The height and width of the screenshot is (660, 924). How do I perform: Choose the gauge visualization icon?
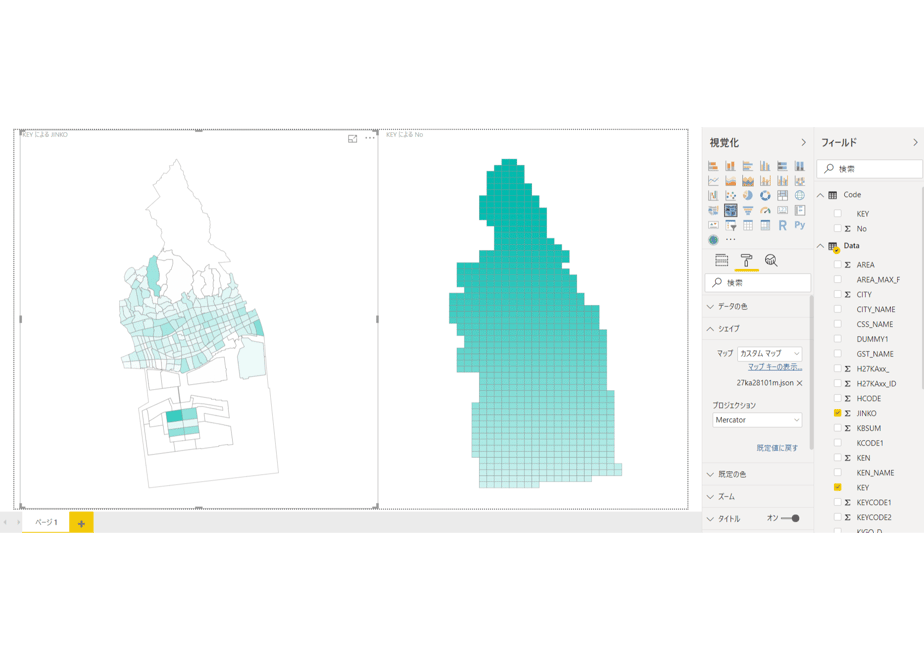[x=765, y=210]
